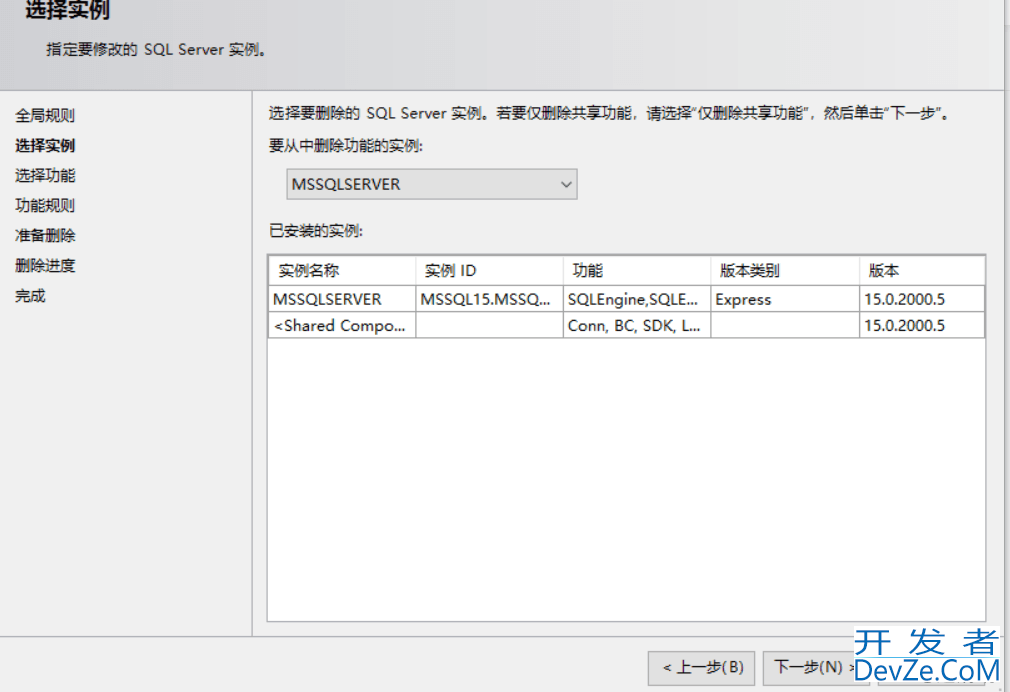Click the 已安装的实例 label
The height and width of the screenshot is (692, 1010).
pos(316,231)
